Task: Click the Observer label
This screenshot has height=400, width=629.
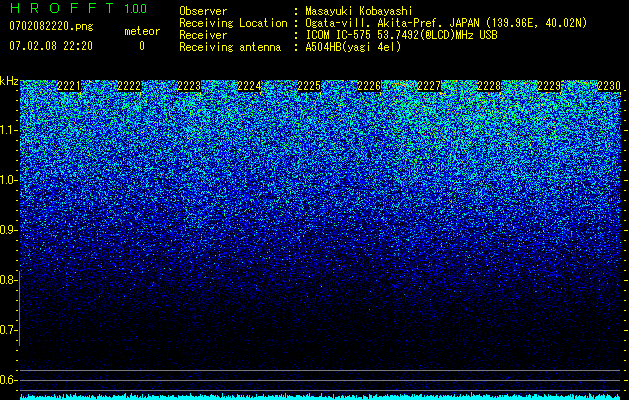Action: [x=203, y=11]
